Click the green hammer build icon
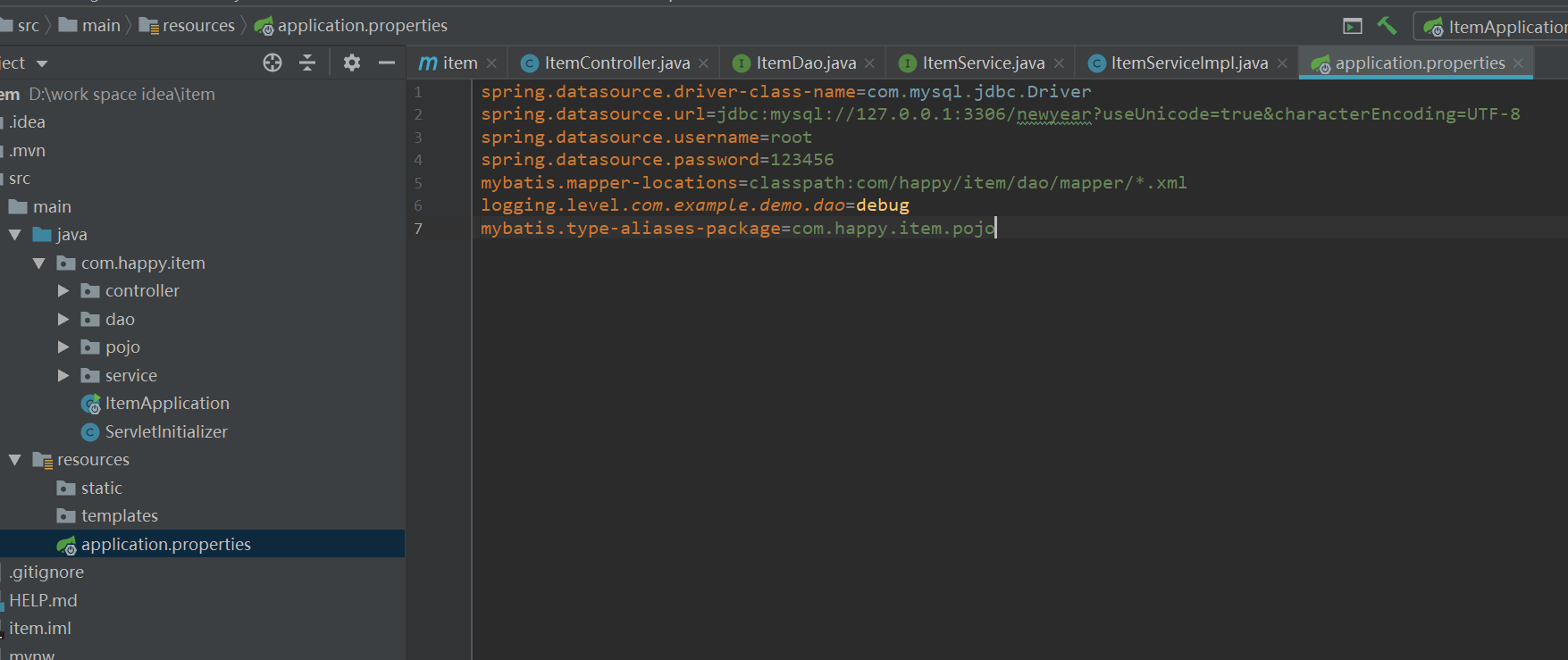This screenshot has height=660, width=1568. 1387,26
